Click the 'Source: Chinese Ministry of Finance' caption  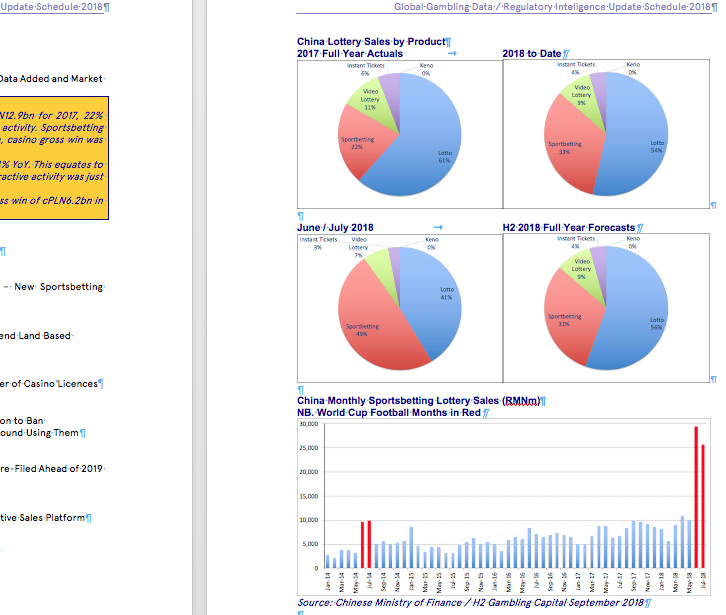pyautogui.click(x=470, y=603)
